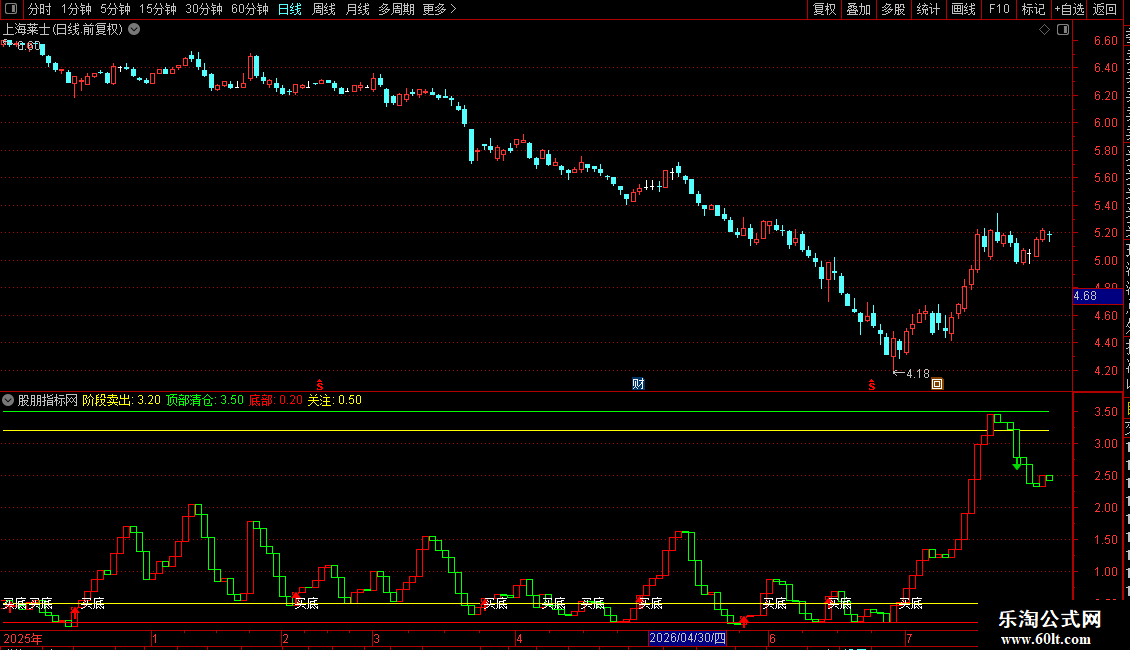Click month 4 on the time axis

(519, 638)
